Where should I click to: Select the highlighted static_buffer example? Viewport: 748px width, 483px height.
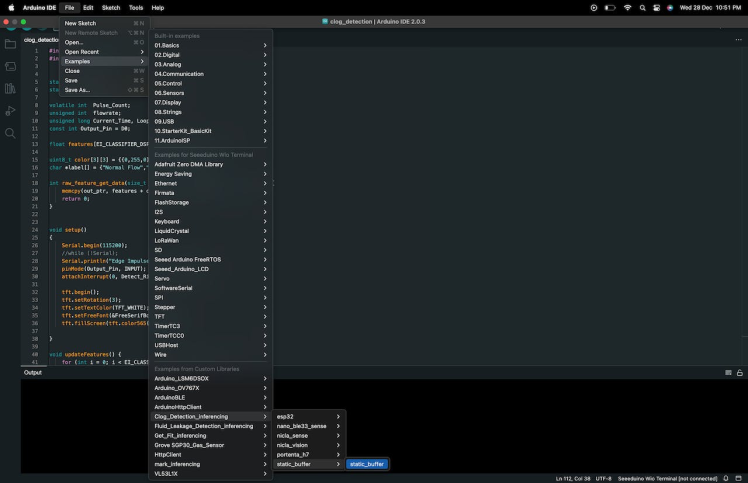point(367,464)
